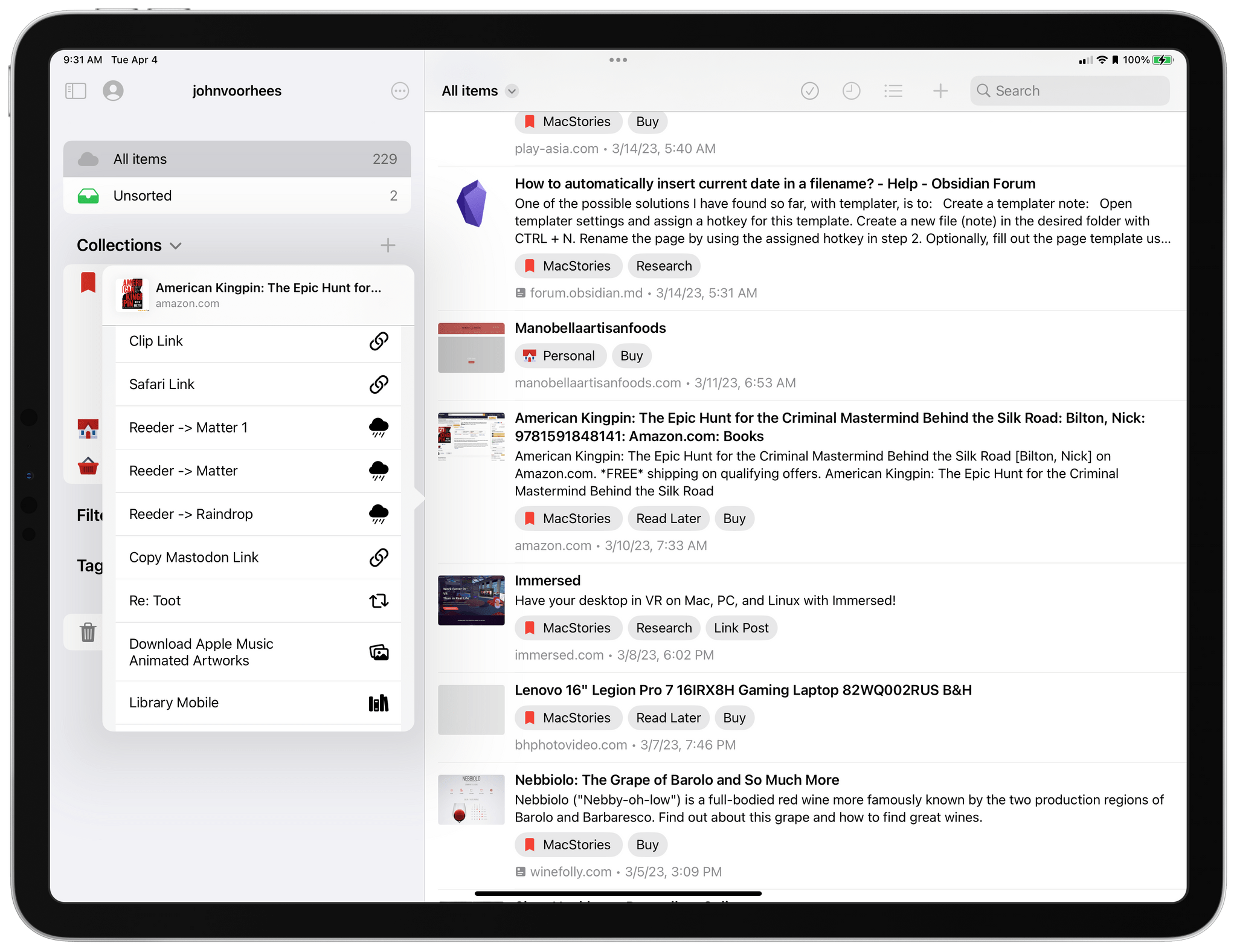Click the Manobellaartisanfoods thumbnail
1237x952 pixels.
point(471,347)
